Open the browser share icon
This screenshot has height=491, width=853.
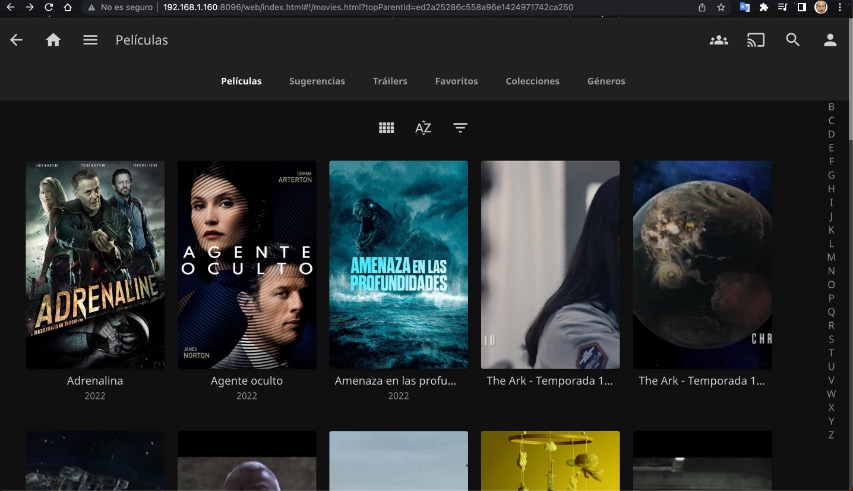pos(702,7)
